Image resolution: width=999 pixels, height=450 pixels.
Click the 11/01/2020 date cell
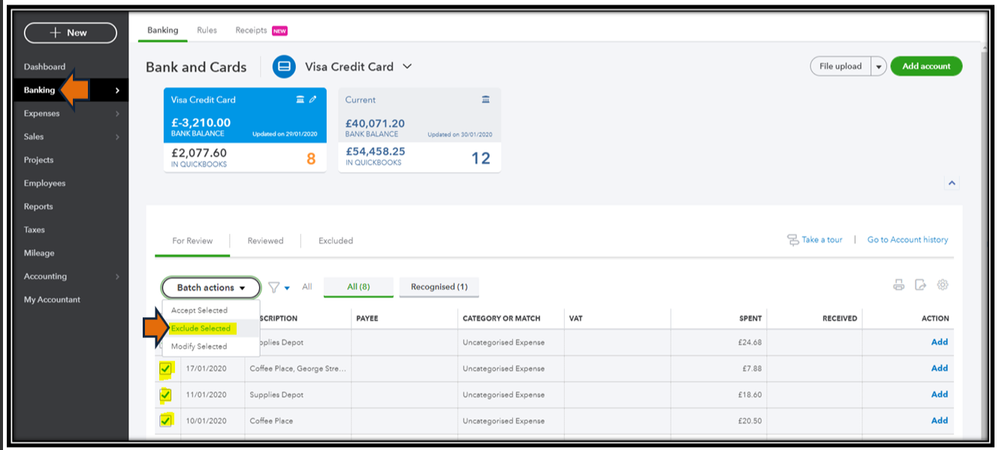(x=206, y=395)
